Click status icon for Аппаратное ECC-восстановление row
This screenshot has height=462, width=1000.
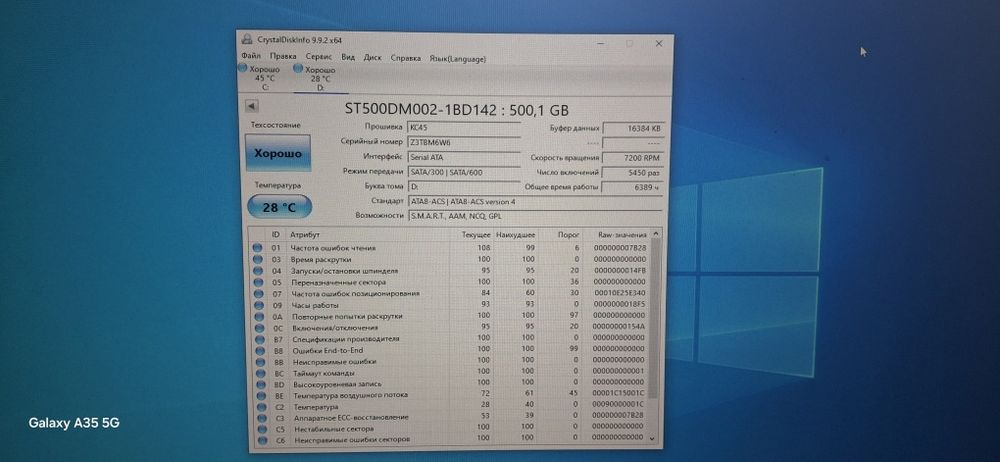[260, 418]
